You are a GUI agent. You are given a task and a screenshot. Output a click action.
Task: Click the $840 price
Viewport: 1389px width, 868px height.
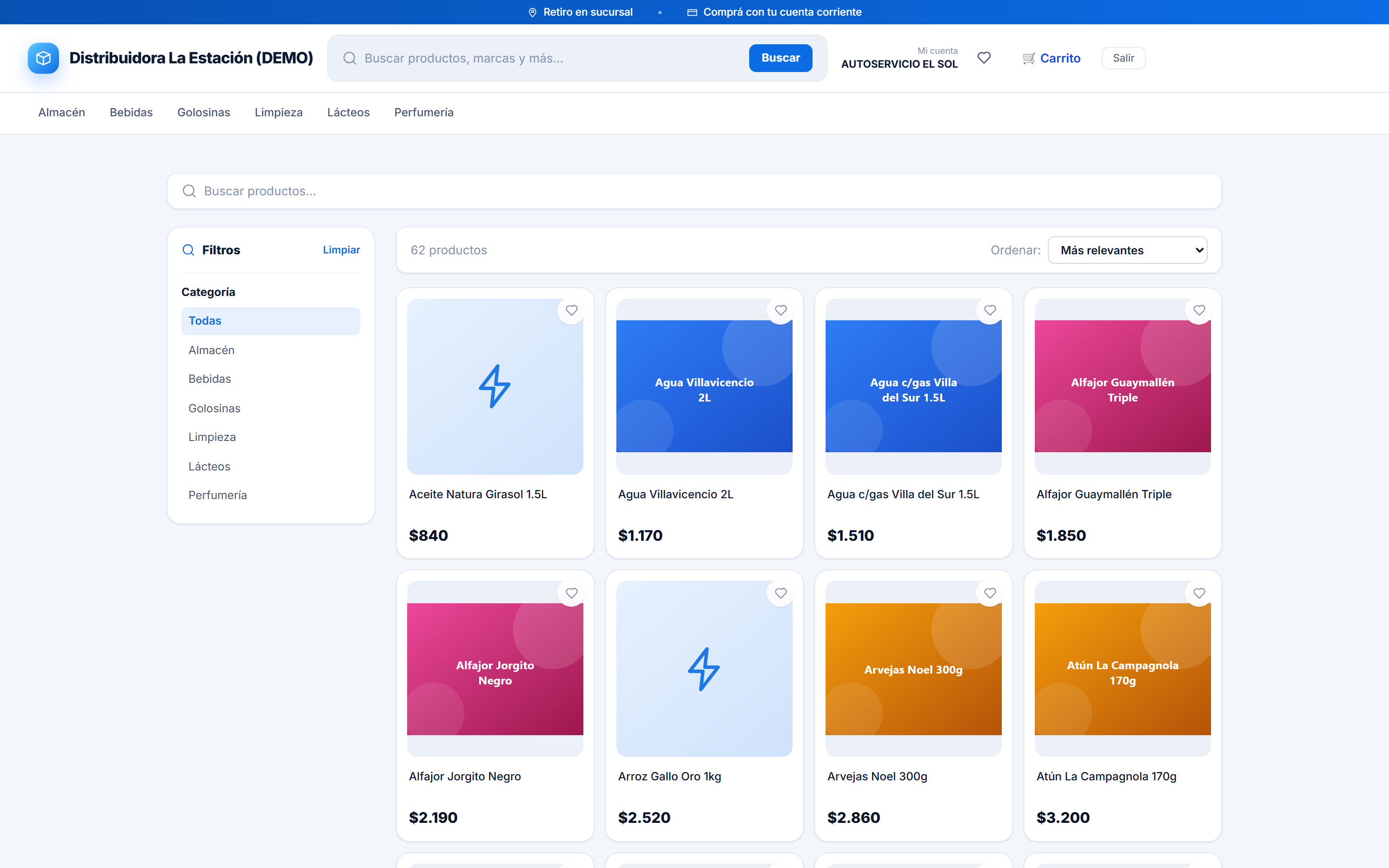[x=428, y=536]
